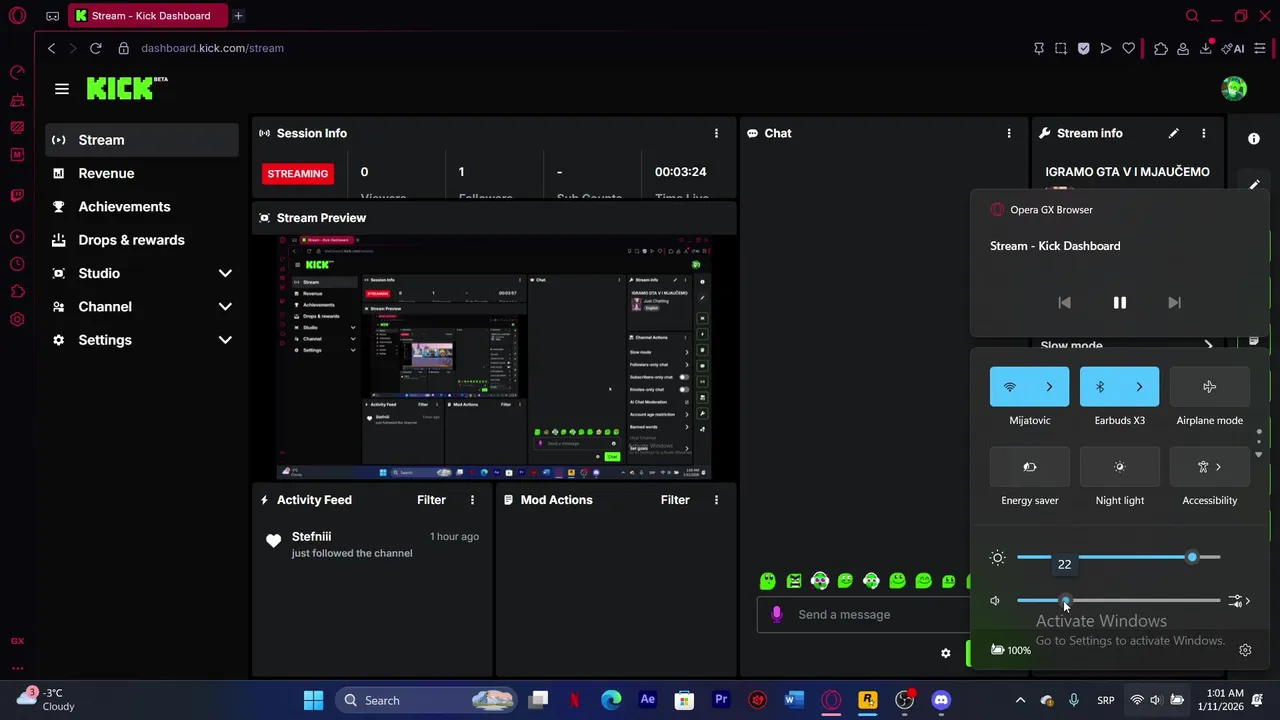1280x720 pixels.
Task: Click the address bar URL dashboard.kick.com/stream
Action: [212, 48]
